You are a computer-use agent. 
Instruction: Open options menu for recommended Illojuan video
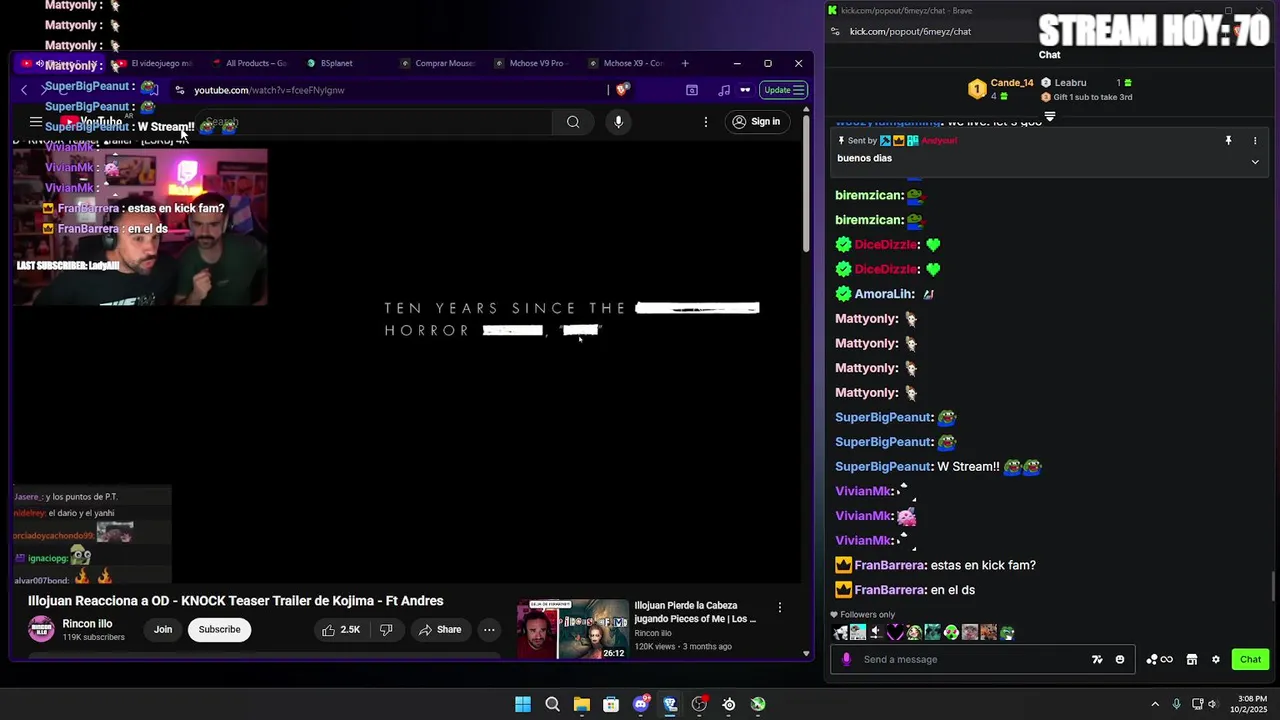click(780, 607)
